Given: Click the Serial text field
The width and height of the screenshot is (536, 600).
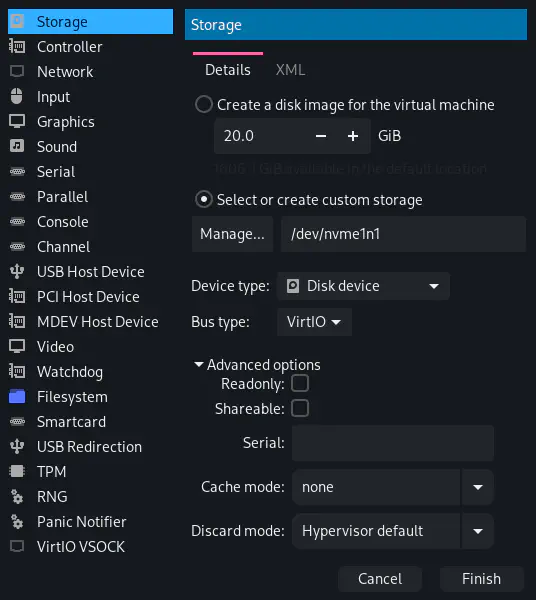Looking at the screenshot, I should pos(393,443).
